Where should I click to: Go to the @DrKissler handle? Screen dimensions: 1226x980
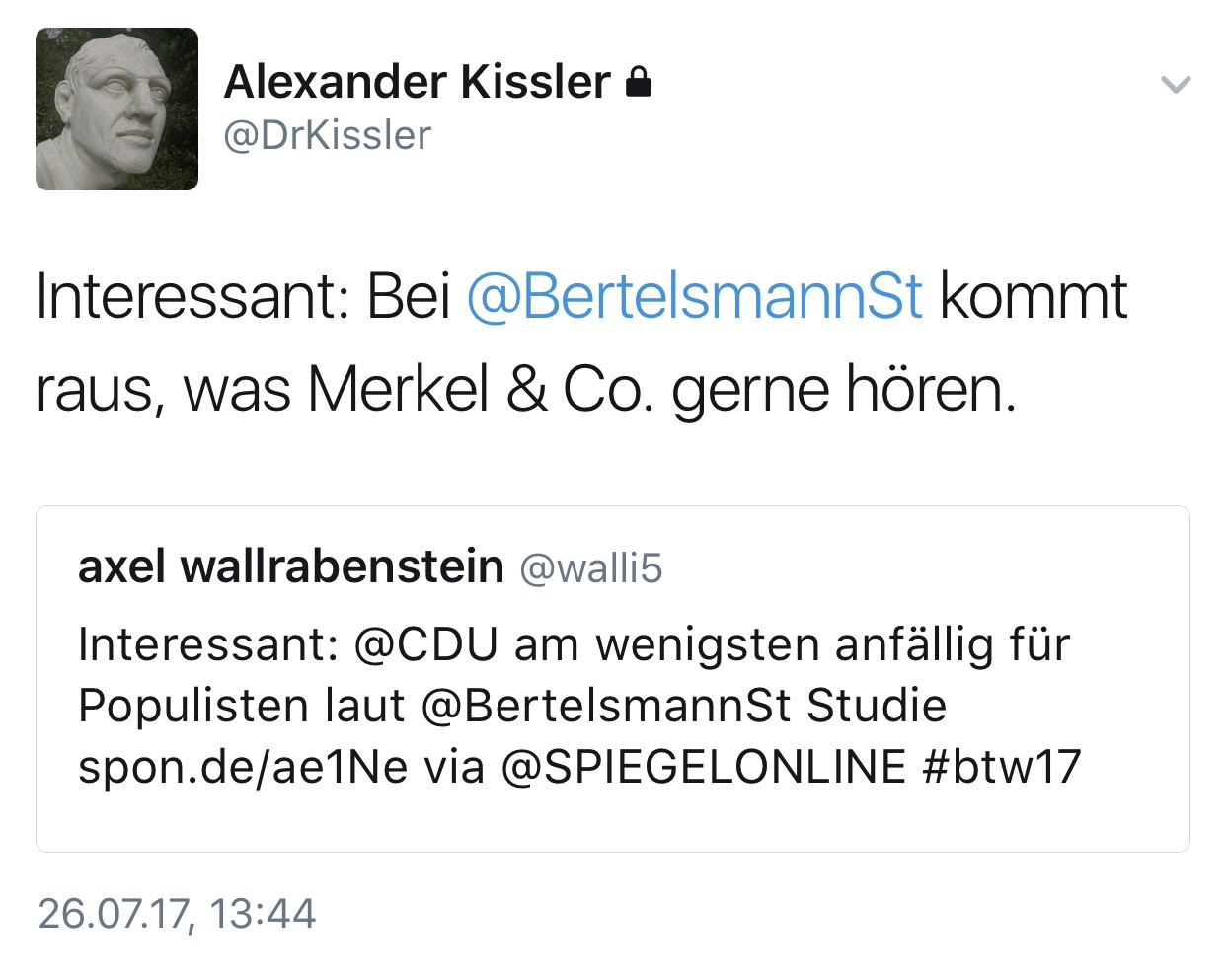click(x=327, y=136)
